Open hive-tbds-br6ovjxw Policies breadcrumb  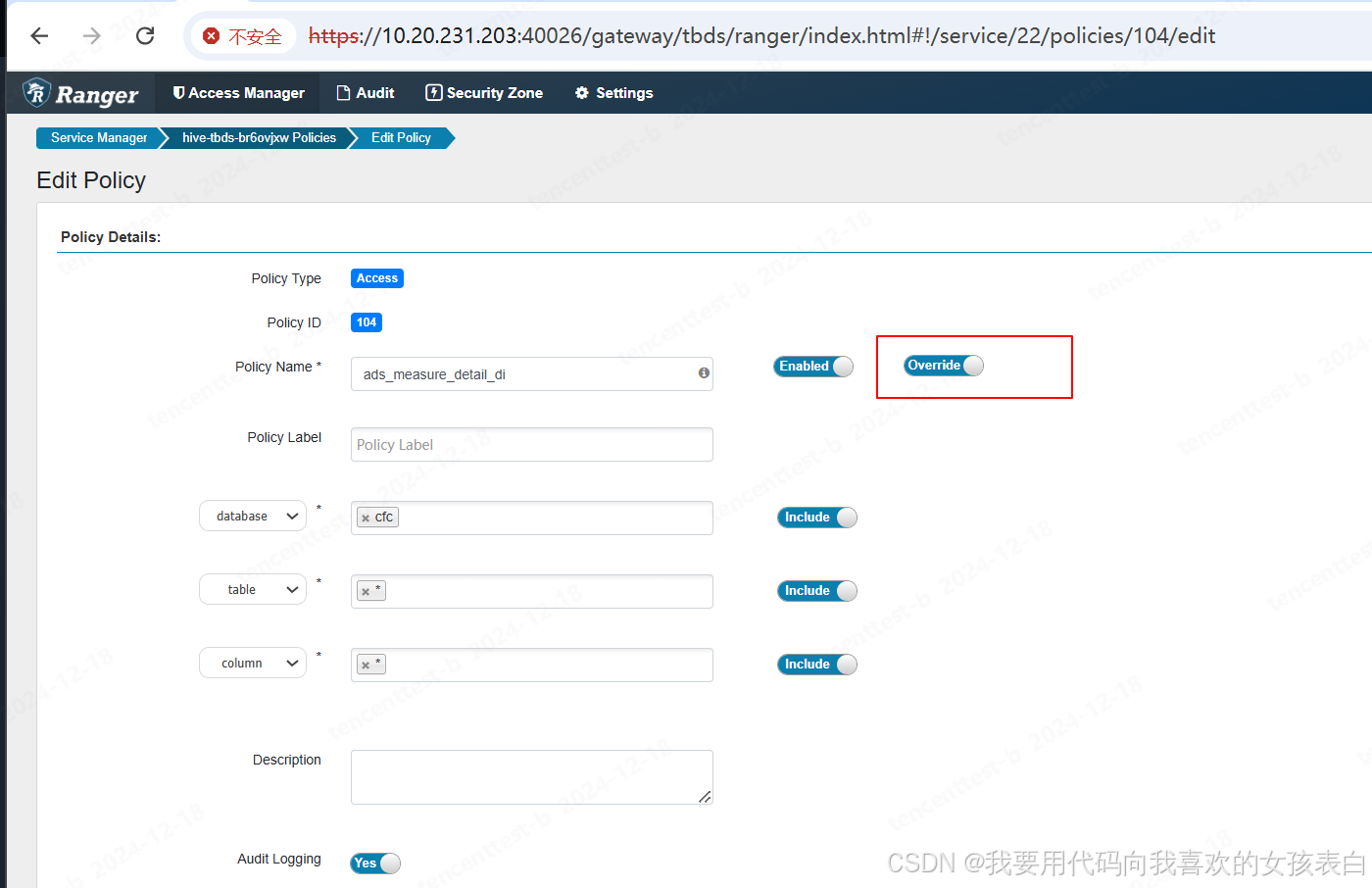(258, 138)
